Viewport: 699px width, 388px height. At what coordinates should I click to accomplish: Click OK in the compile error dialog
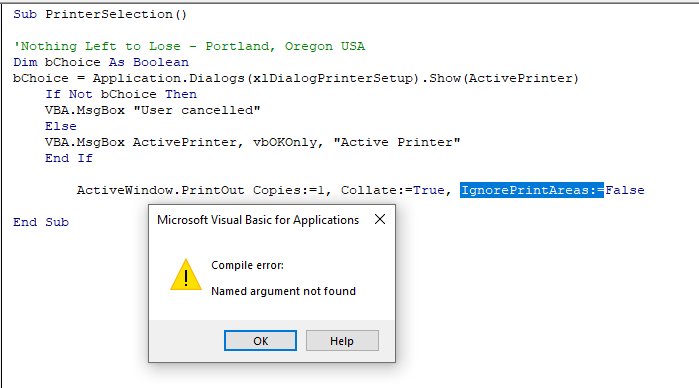tap(260, 341)
